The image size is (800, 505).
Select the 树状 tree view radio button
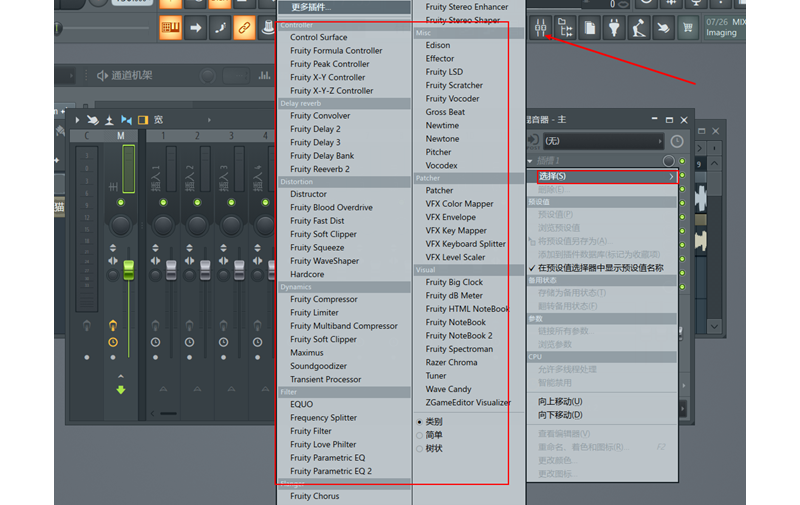419,448
